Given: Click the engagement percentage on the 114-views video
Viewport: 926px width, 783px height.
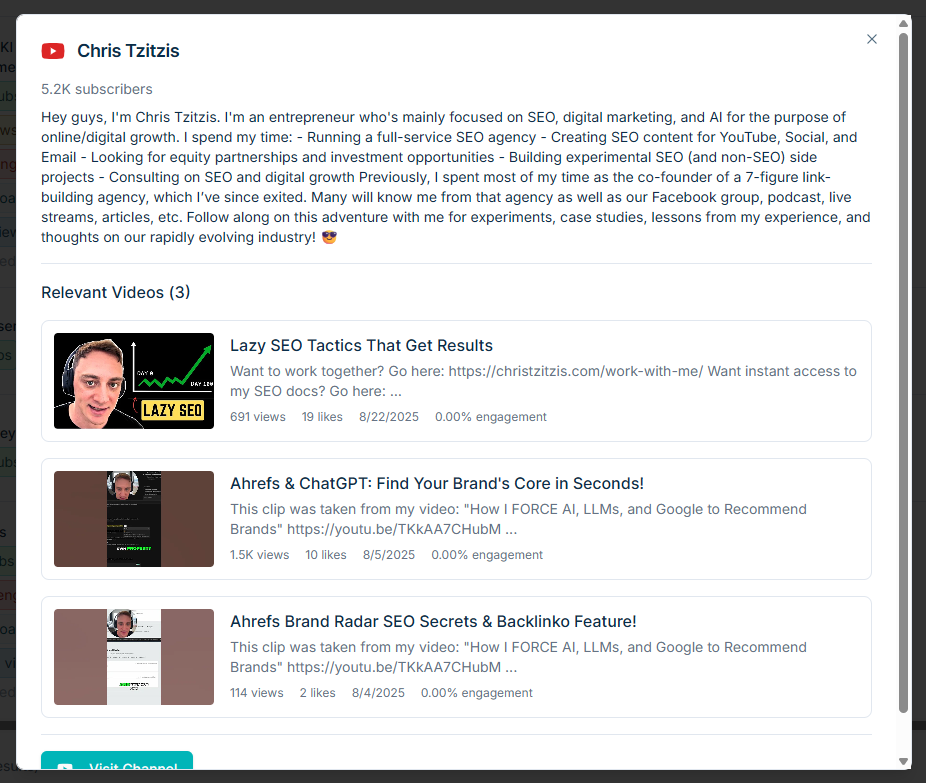Looking at the screenshot, I should click(476, 693).
